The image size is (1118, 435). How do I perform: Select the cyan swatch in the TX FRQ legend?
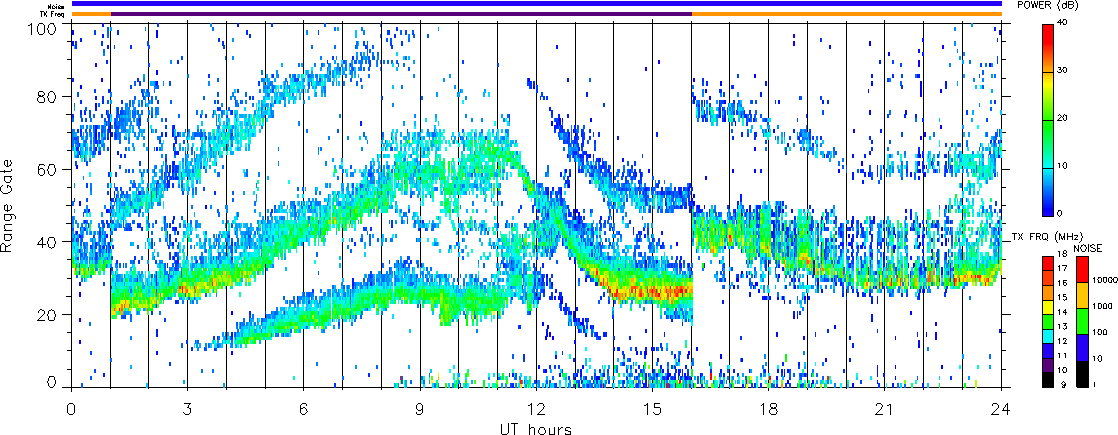click(1047, 337)
